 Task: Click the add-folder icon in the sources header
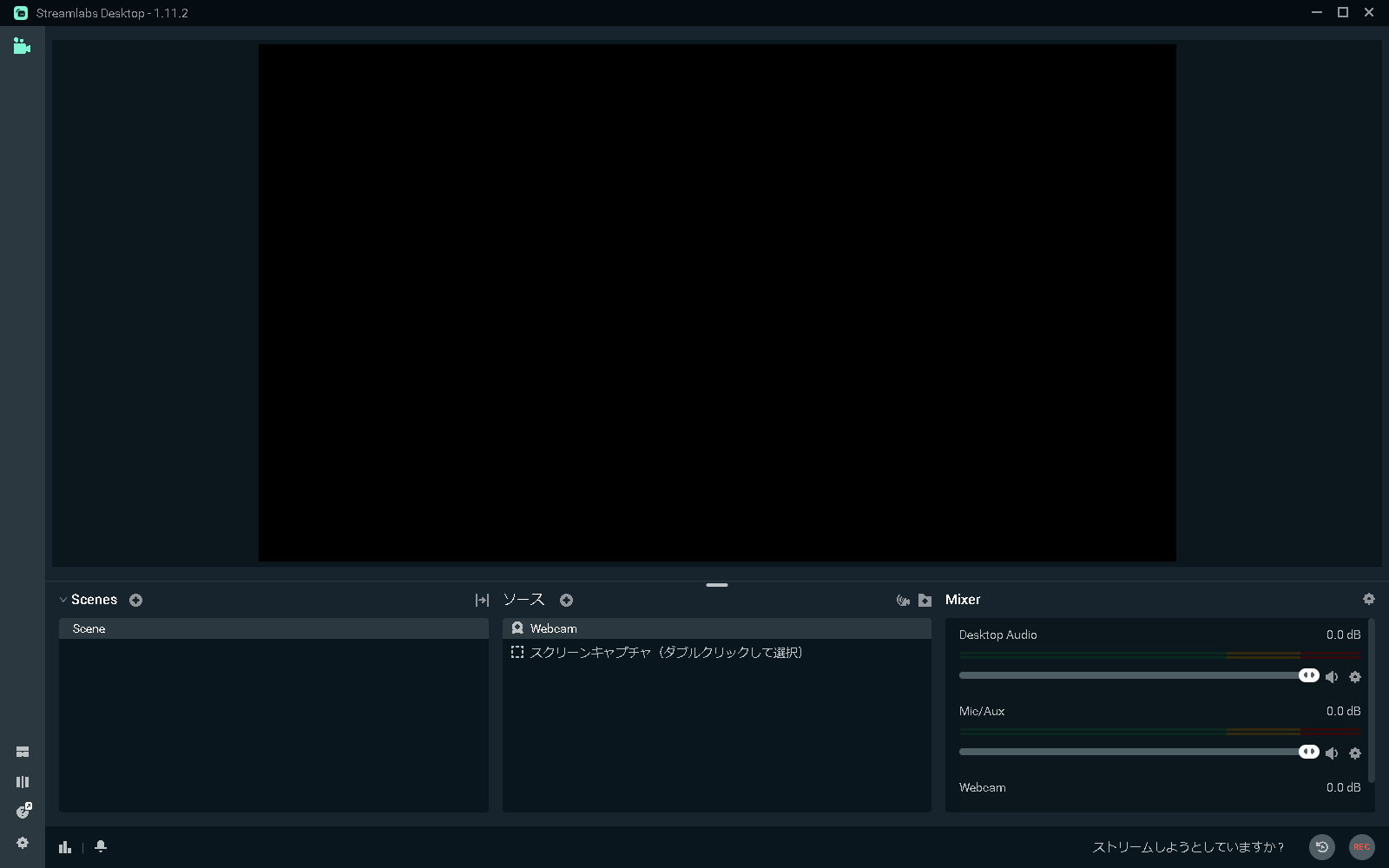(924, 600)
